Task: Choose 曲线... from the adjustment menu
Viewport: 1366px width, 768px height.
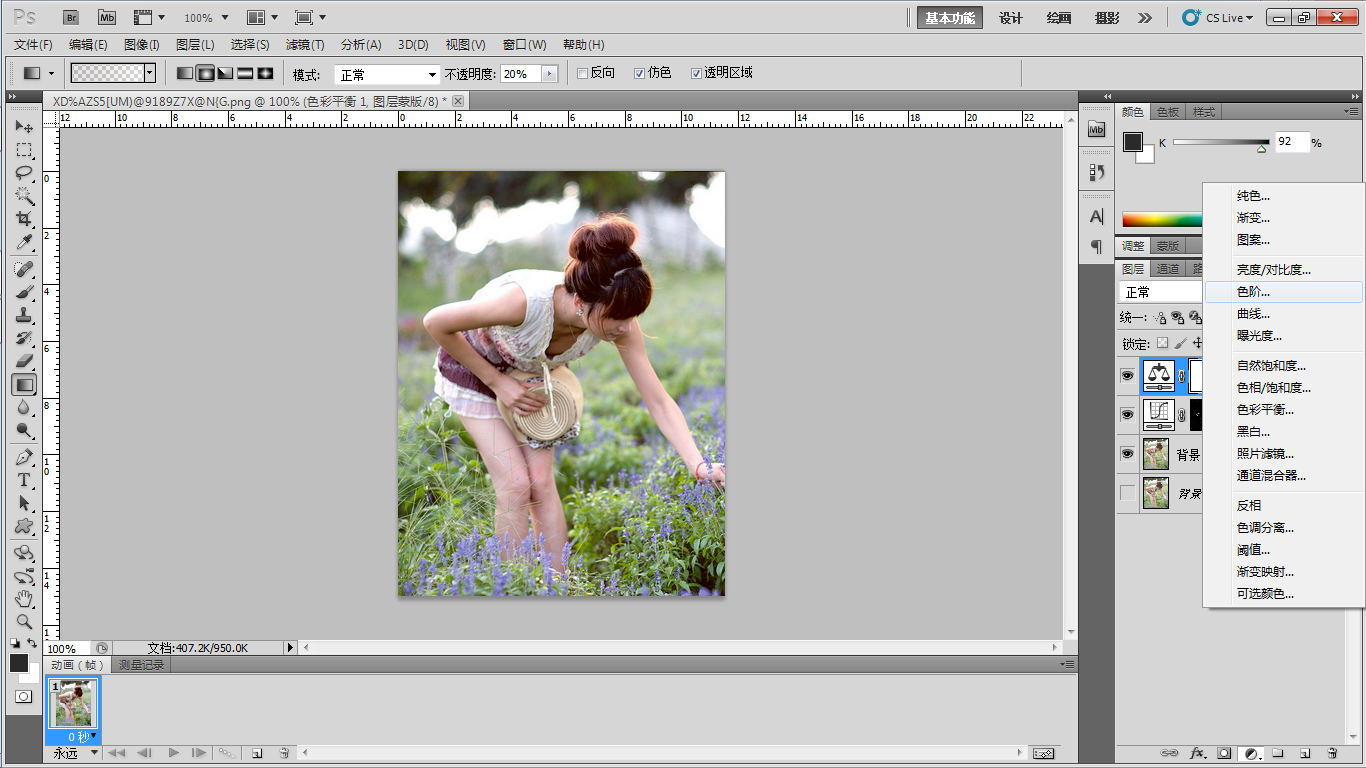Action: tap(1253, 314)
